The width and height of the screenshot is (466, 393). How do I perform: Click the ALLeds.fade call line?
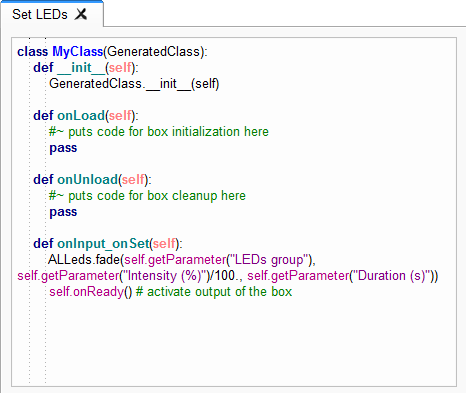pos(182,260)
